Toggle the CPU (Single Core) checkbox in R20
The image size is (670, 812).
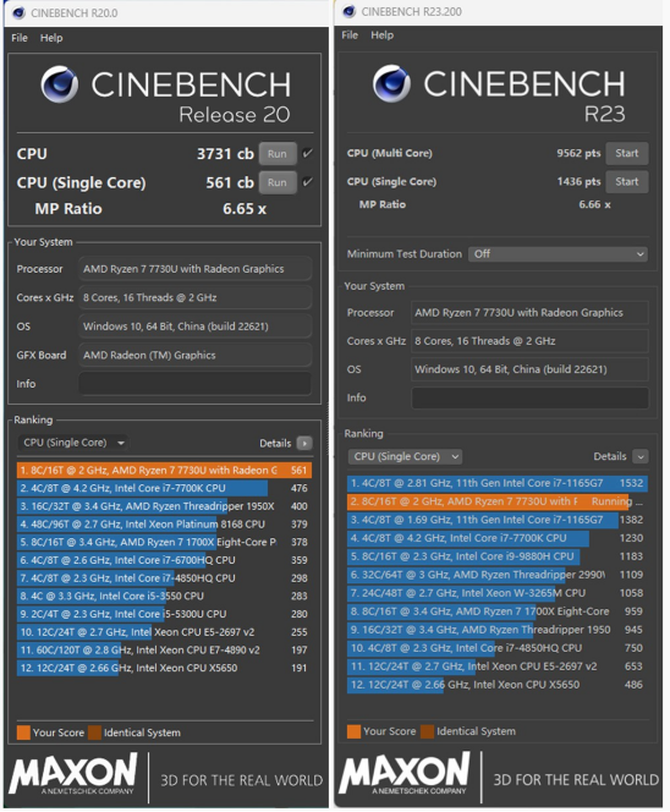[x=308, y=182]
